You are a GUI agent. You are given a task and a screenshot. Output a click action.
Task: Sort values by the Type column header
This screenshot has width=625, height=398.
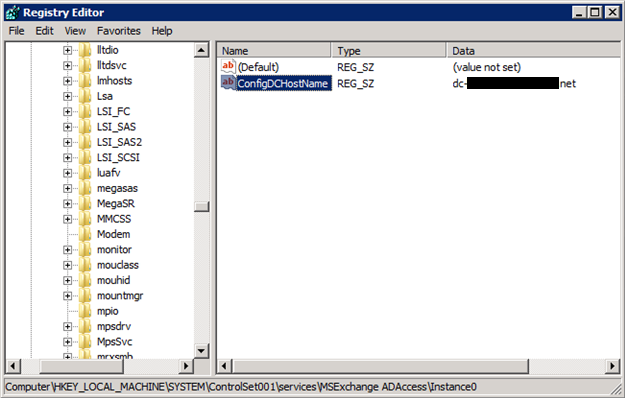click(x=389, y=51)
